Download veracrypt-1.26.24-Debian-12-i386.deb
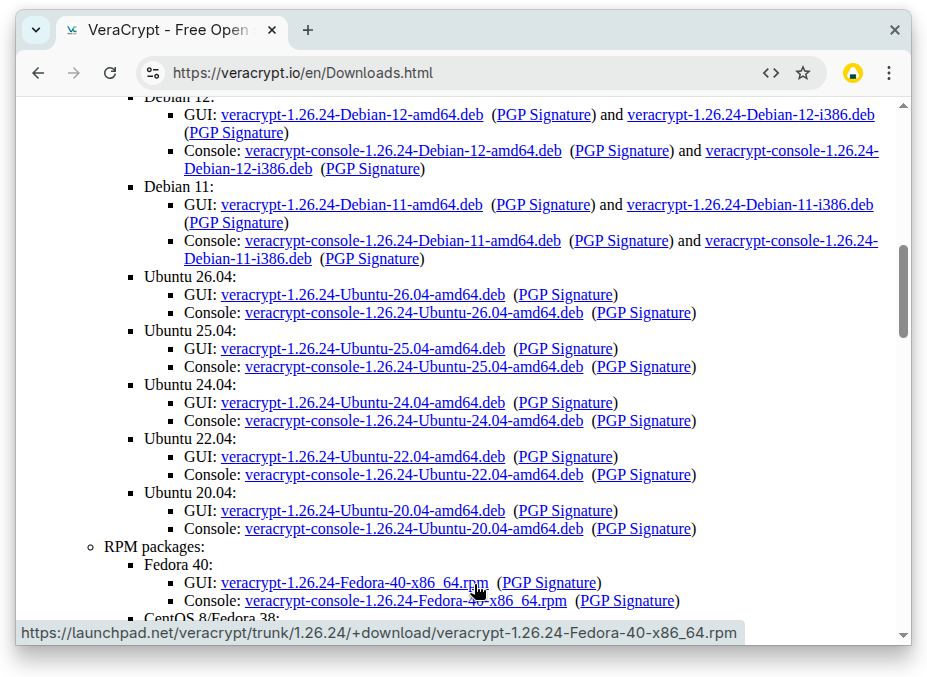The image size is (927, 677). coord(751,115)
